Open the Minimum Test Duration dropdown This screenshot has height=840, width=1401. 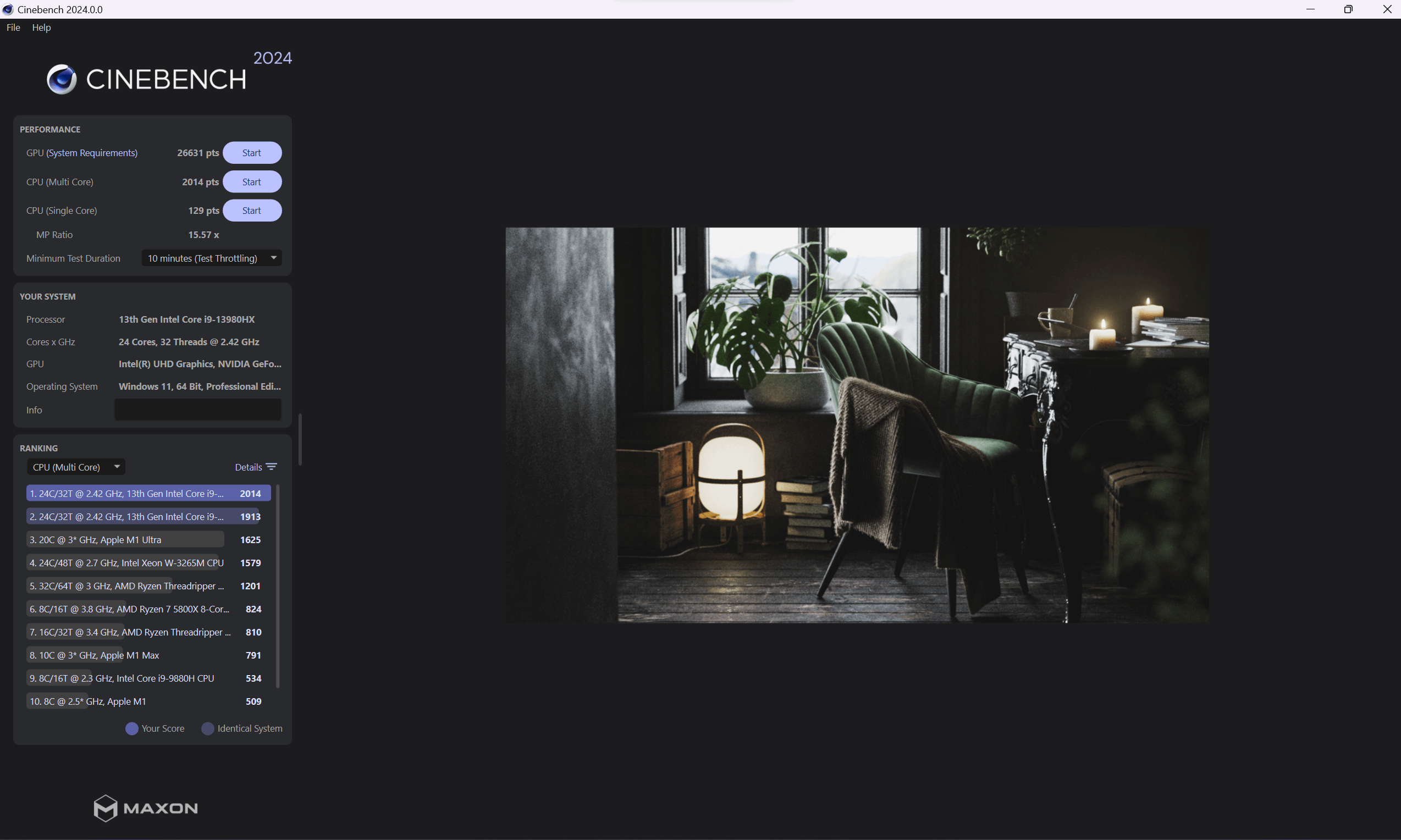tap(212, 258)
